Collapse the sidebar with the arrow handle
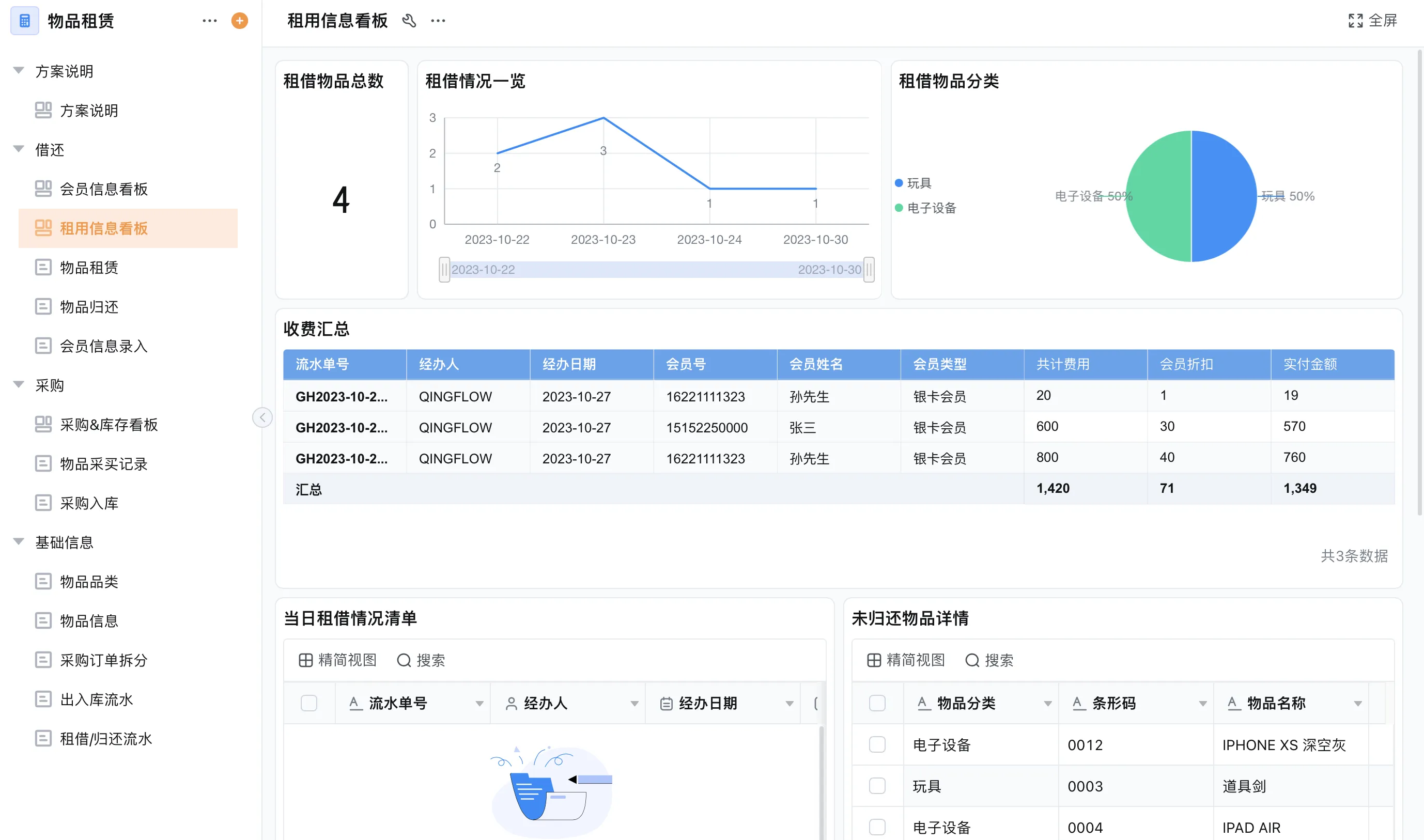Viewport: 1424px width, 840px height. 262,418
